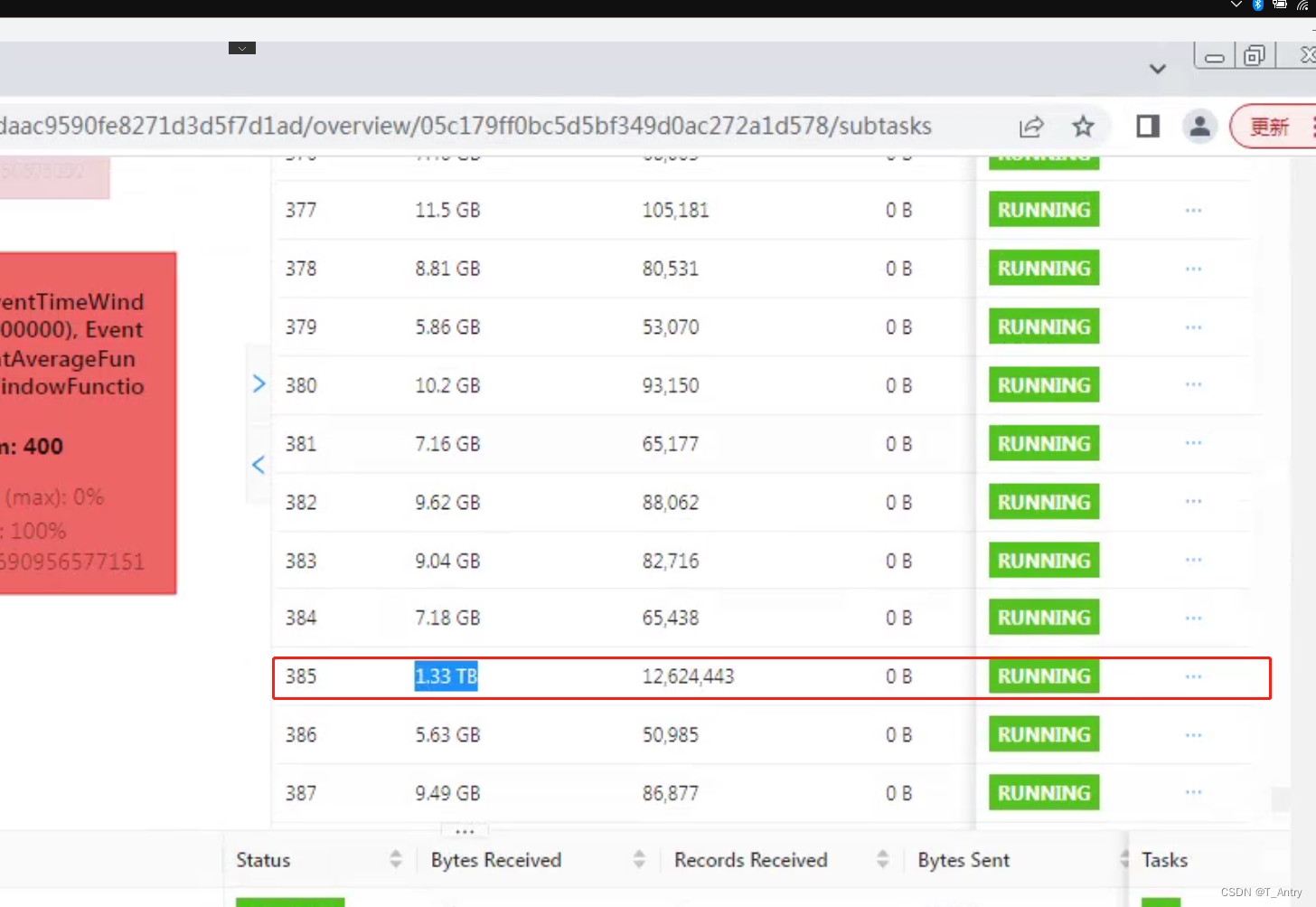Click RUNNING status badge of subtask 377
Viewport: 1316px width, 907px height.
point(1044,210)
